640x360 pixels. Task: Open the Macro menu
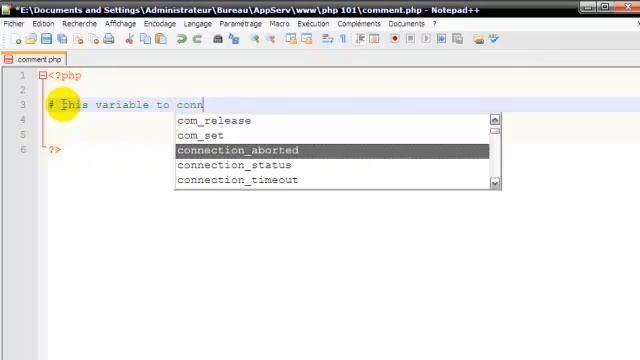(279, 24)
